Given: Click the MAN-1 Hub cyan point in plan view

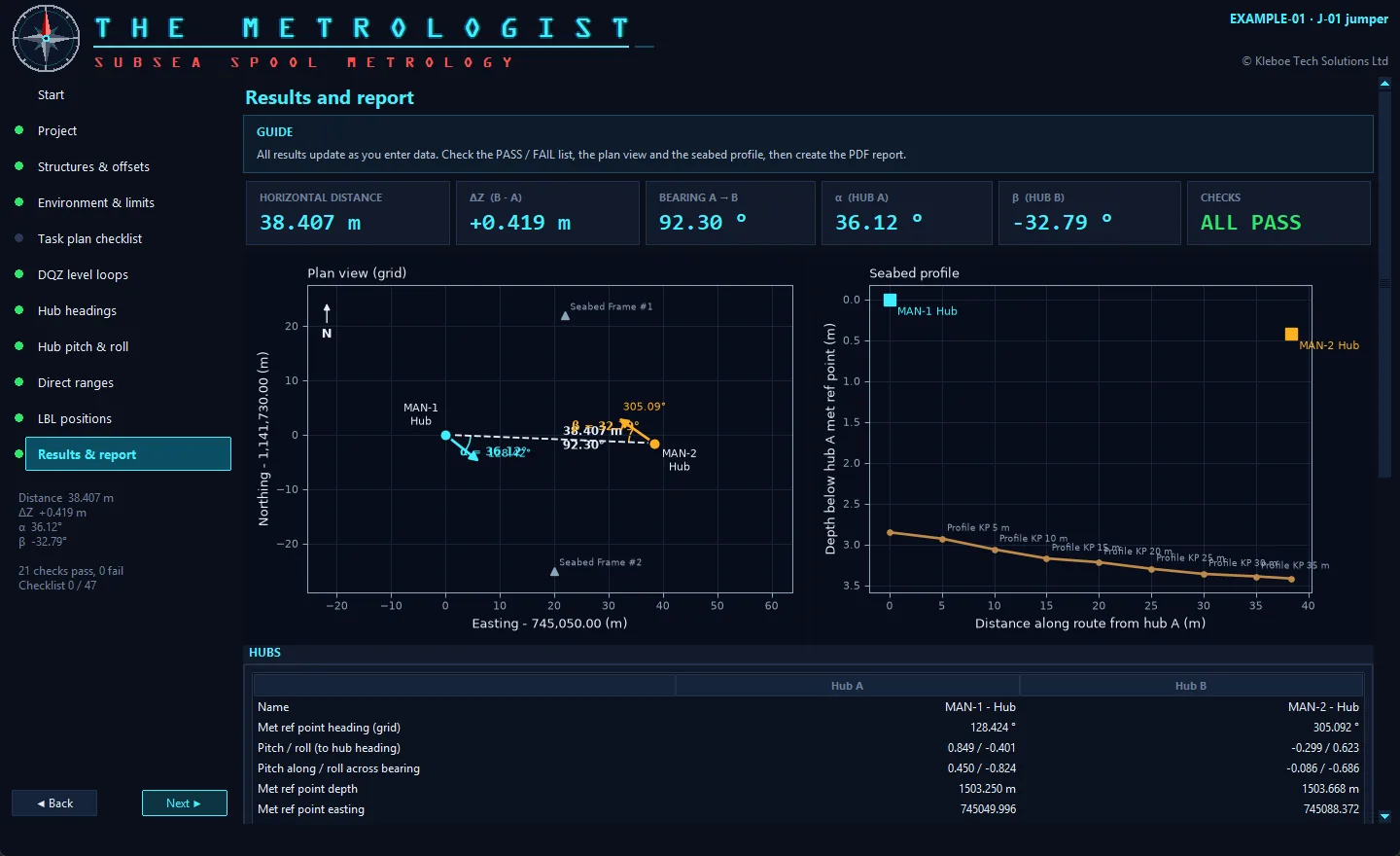Looking at the screenshot, I should pos(445,435).
